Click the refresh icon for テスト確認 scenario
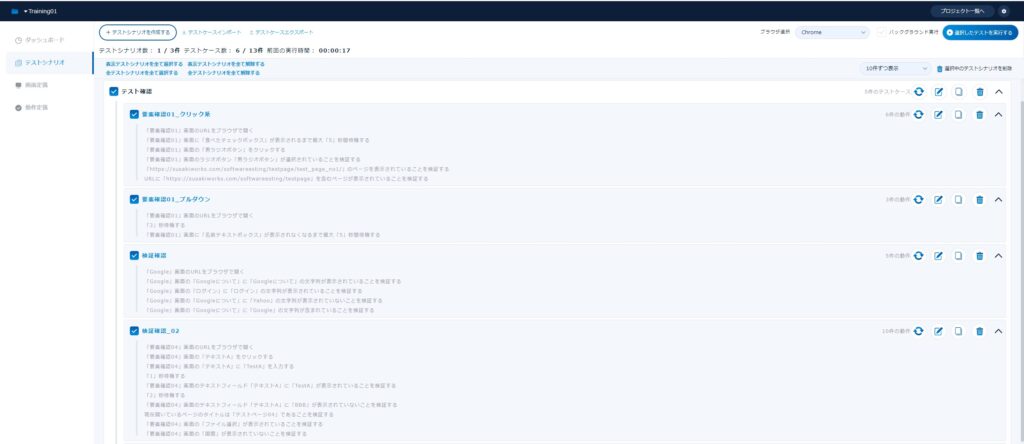Viewport: 1024px width, 444px height. click(x=918, y=92)
